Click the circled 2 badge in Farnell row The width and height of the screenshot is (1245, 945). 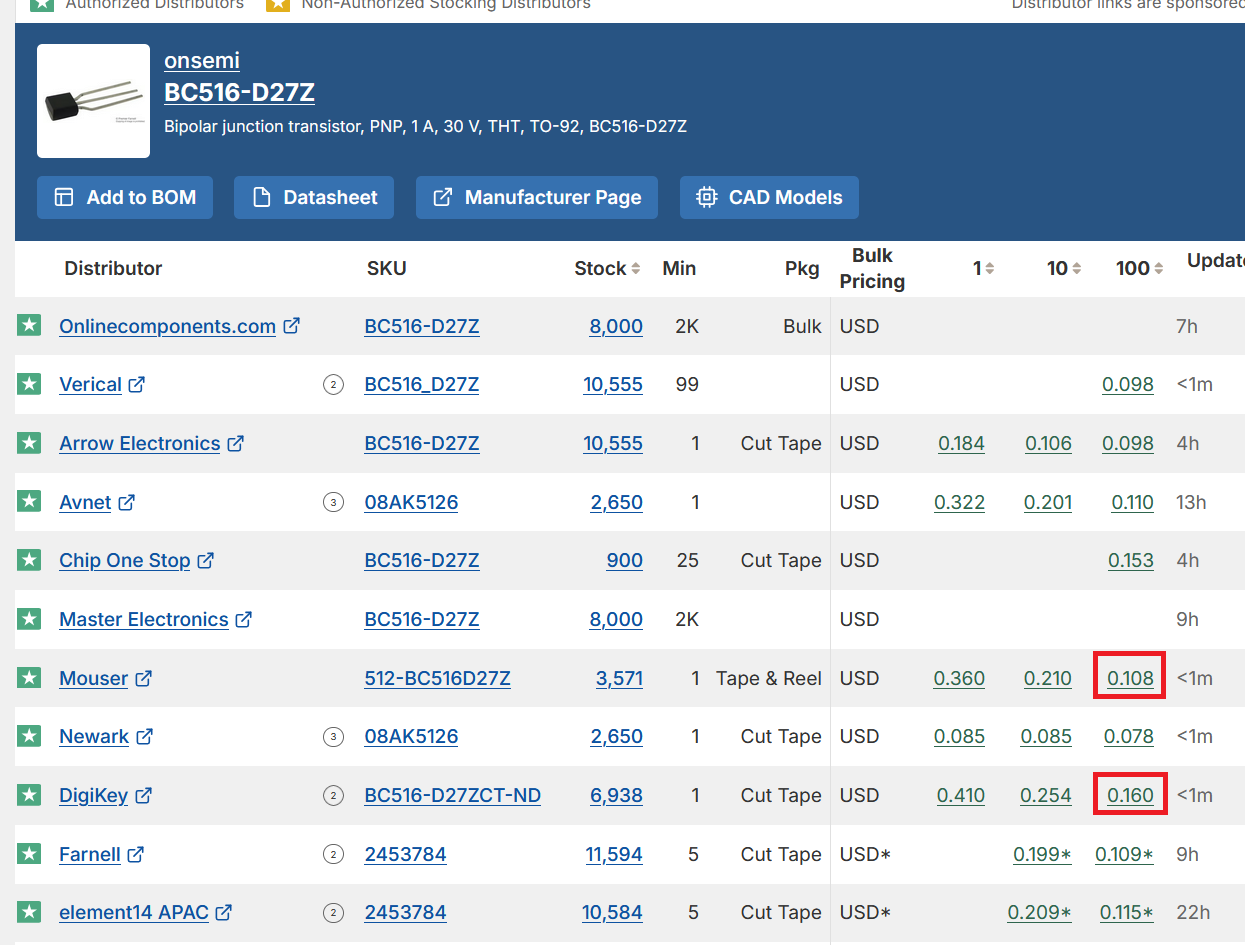tap(333, 855)
